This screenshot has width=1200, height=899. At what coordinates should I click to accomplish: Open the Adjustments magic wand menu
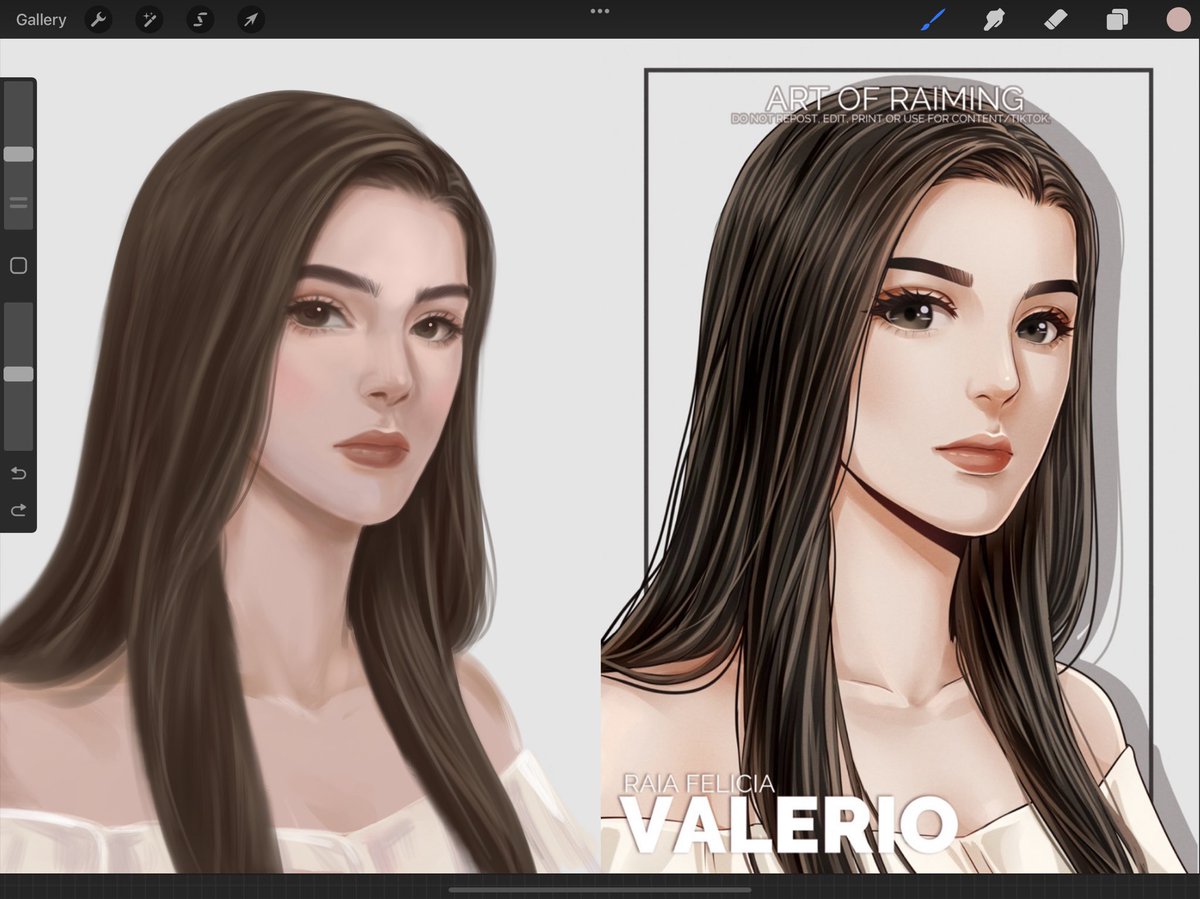(149, 19)
